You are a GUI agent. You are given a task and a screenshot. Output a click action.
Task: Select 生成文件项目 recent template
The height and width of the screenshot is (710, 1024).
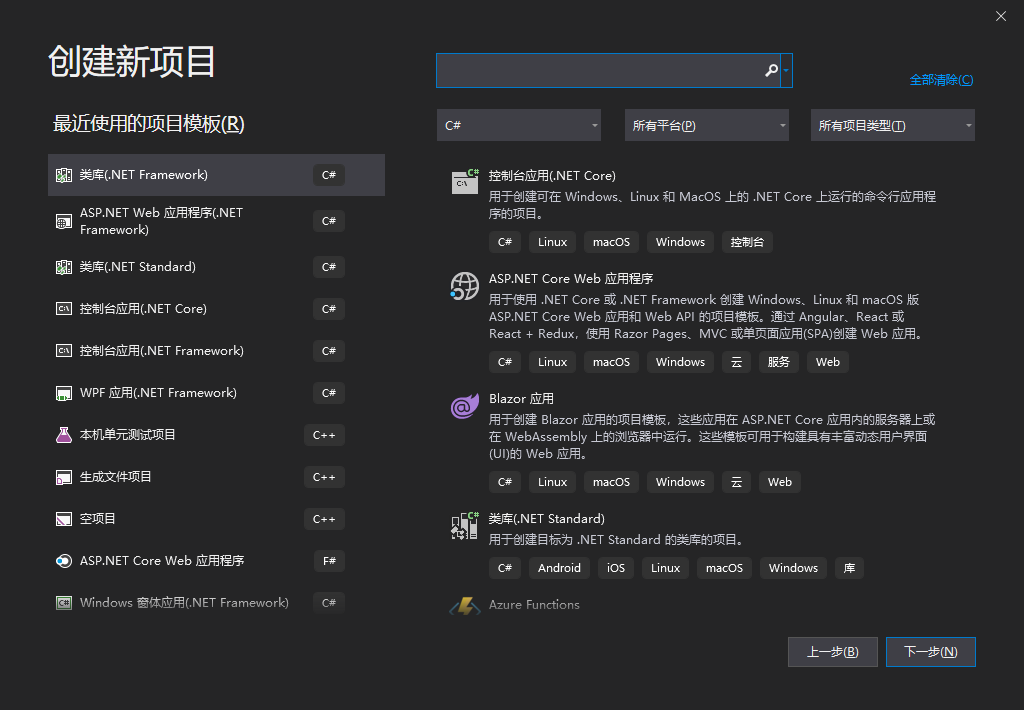(x=116, y=477)
